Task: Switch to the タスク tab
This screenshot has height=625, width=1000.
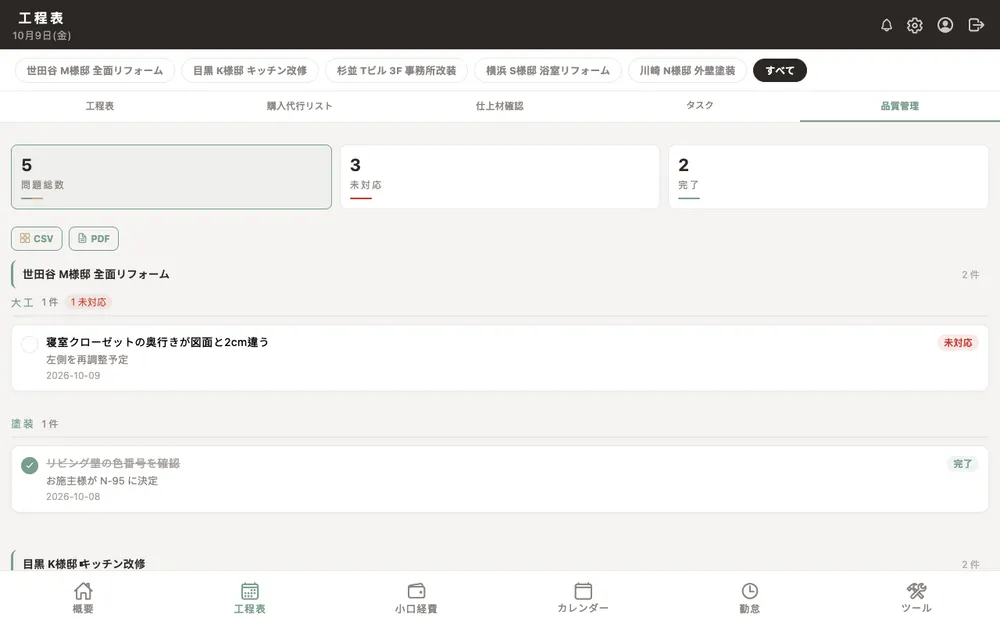Action: coord(700,106)
